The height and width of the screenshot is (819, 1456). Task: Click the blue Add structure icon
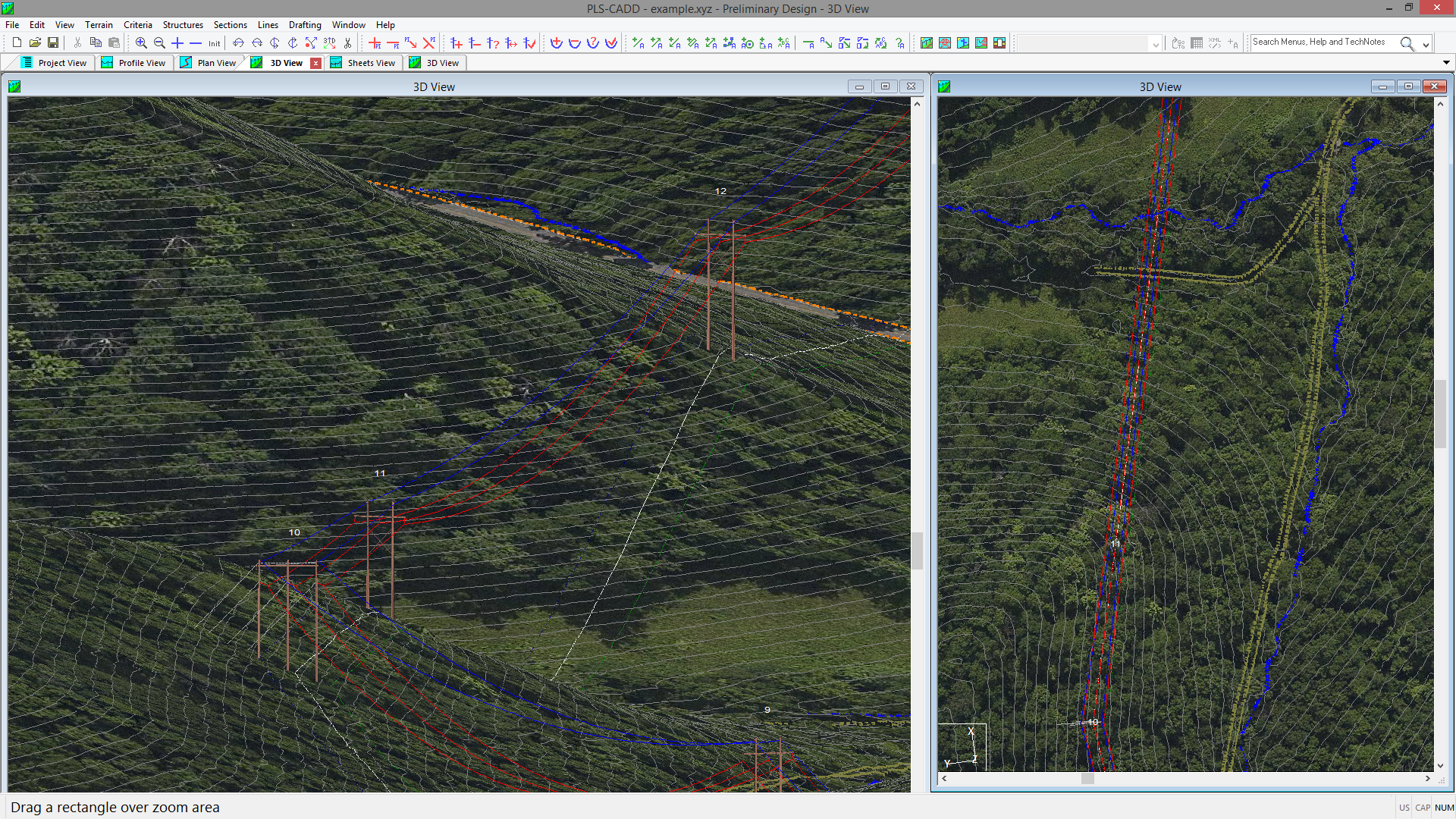pos(457,43)
